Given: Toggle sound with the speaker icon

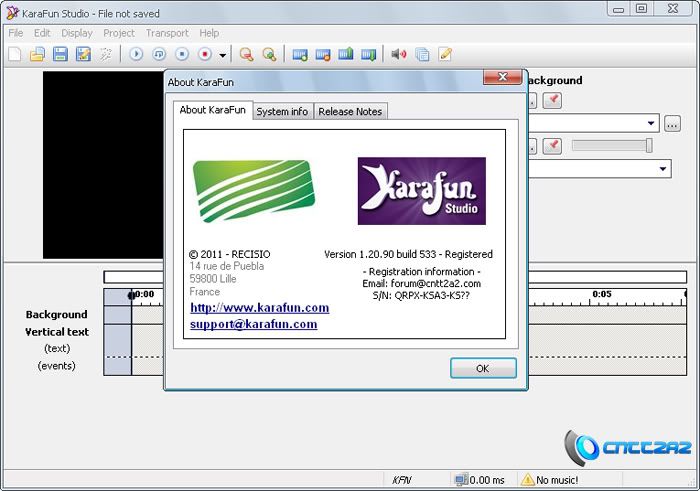Looking at the screenshot, I should [x=399, y=54].
